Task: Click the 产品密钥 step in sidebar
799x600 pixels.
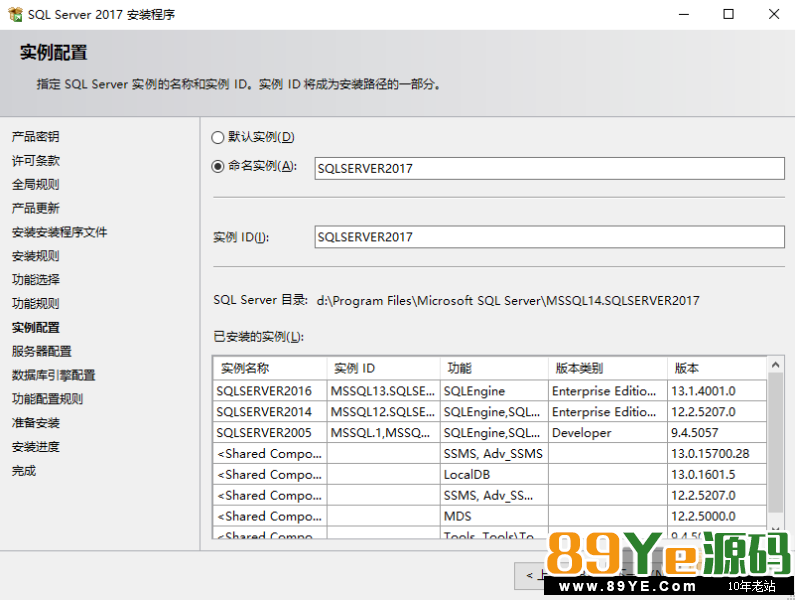Action: point(36,137)
